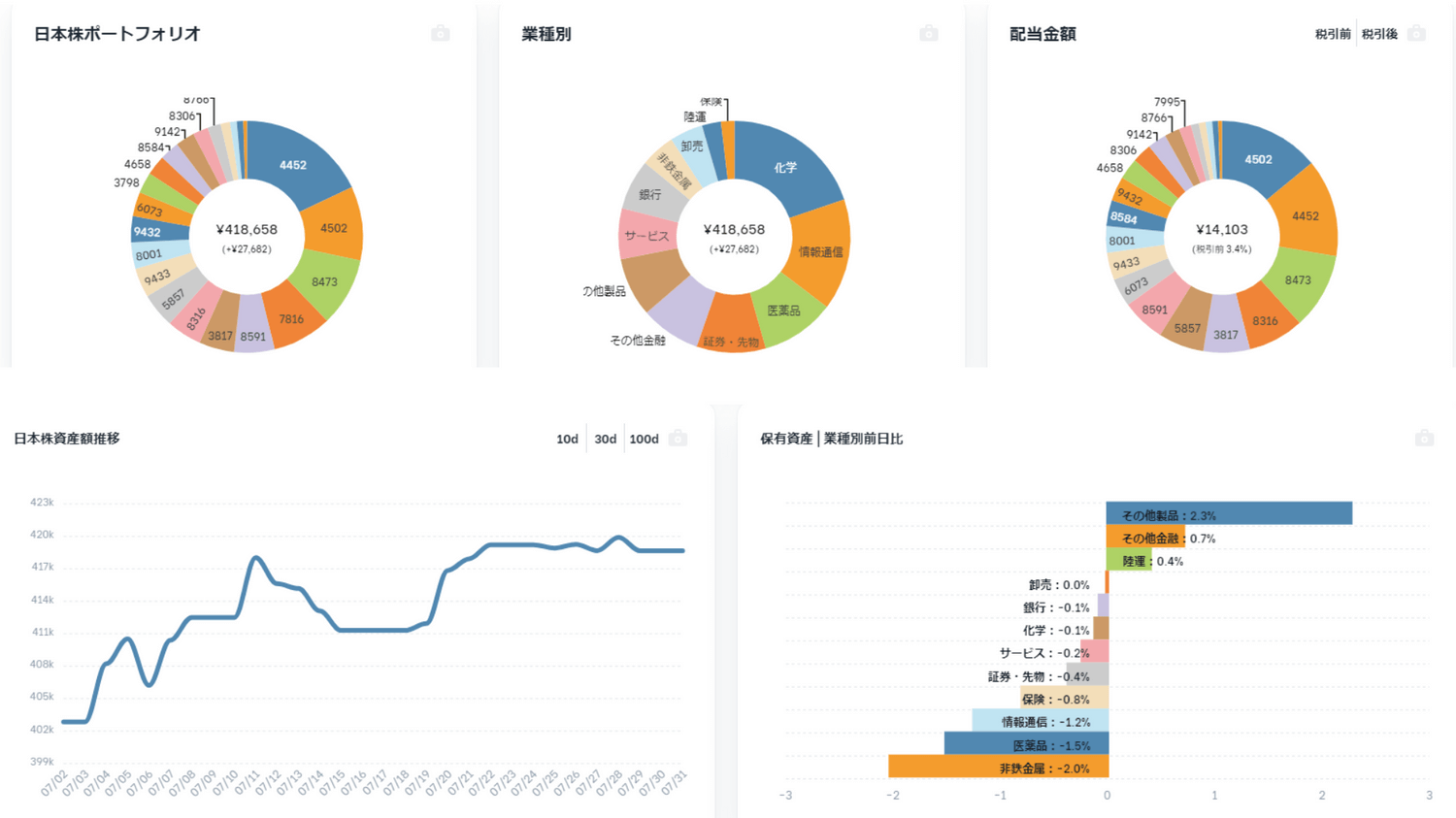Click the 情報通信 segment in the industry donut

pos(821,251)
